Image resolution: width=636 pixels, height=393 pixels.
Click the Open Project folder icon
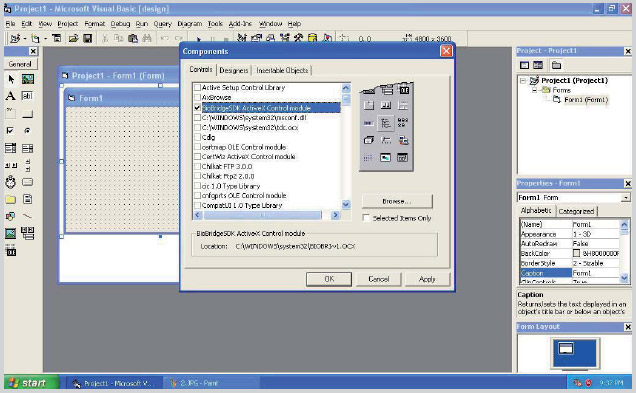pyautogui.click(x=73, y=39)
